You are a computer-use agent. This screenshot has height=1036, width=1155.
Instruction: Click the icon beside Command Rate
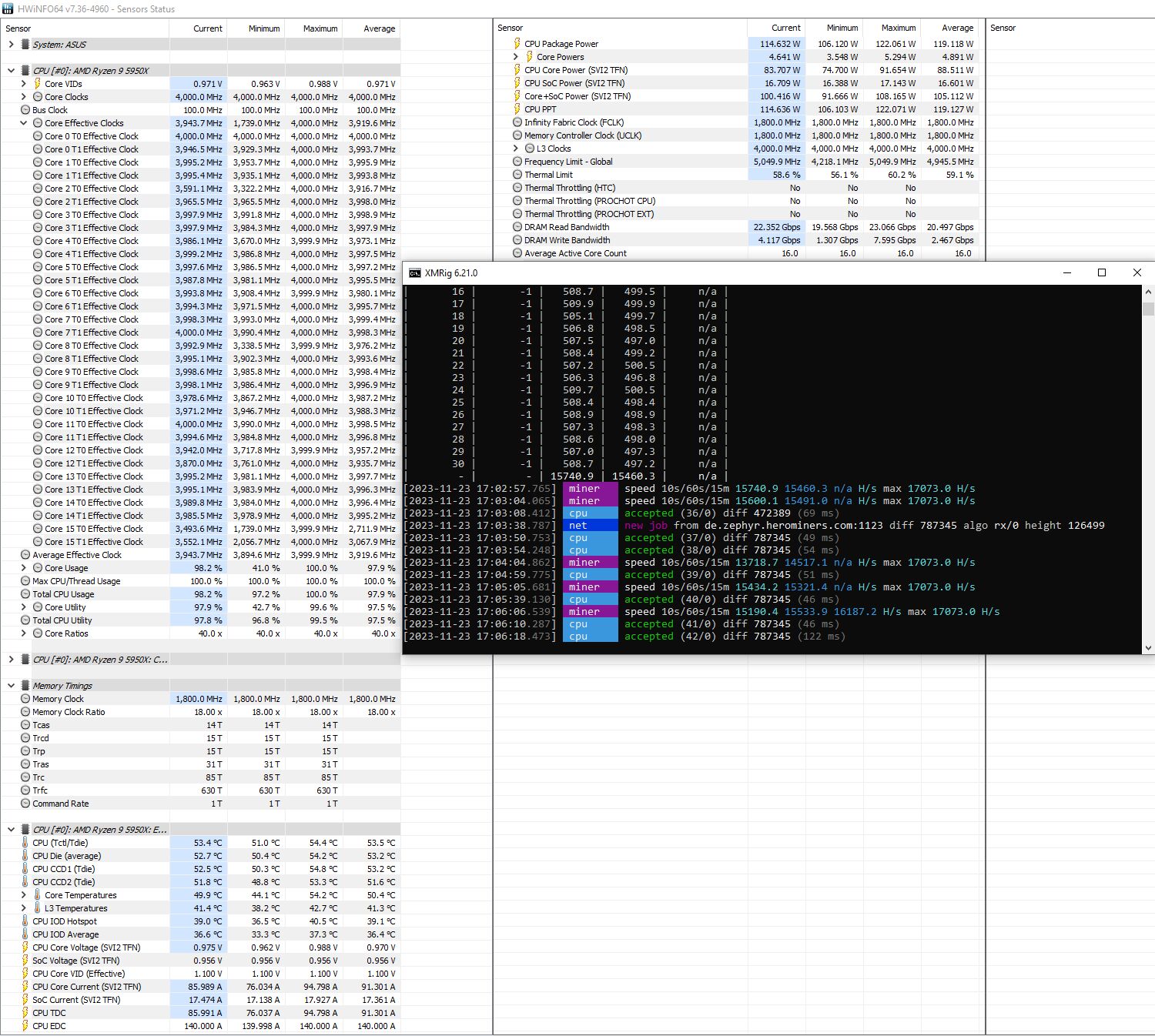25,804
